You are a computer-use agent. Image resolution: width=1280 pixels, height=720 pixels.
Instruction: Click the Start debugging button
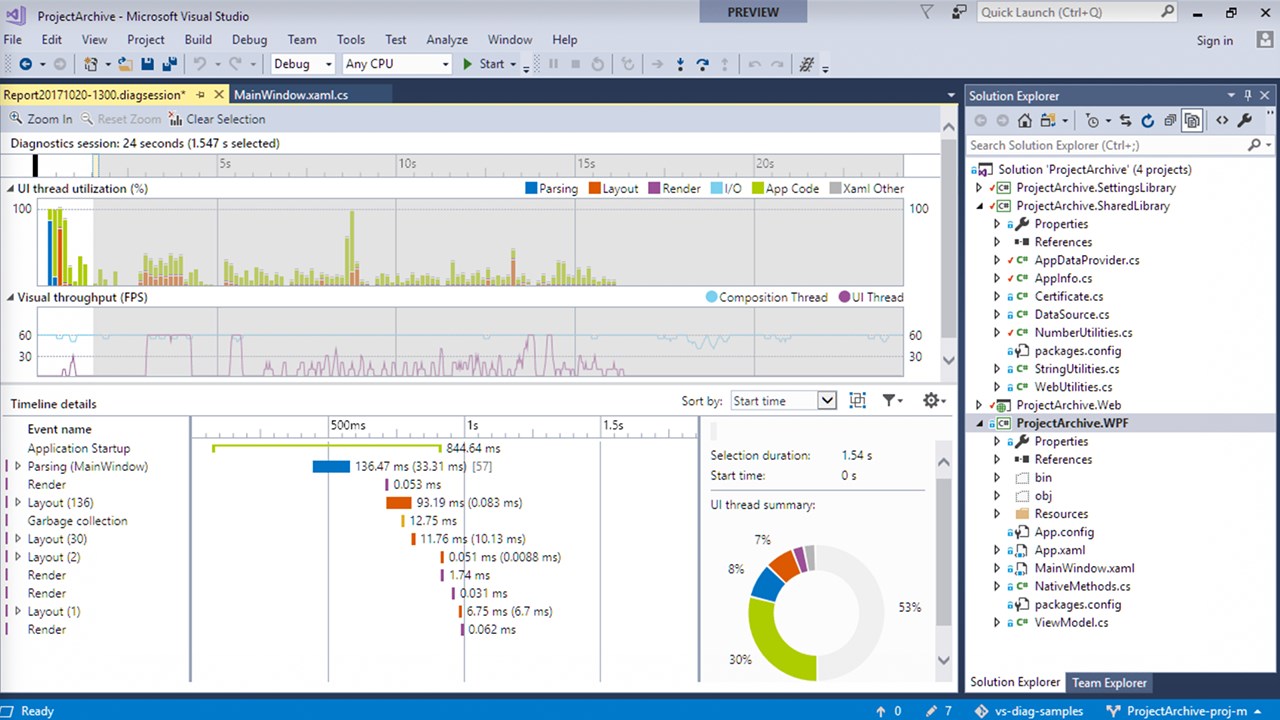[483, 64]
